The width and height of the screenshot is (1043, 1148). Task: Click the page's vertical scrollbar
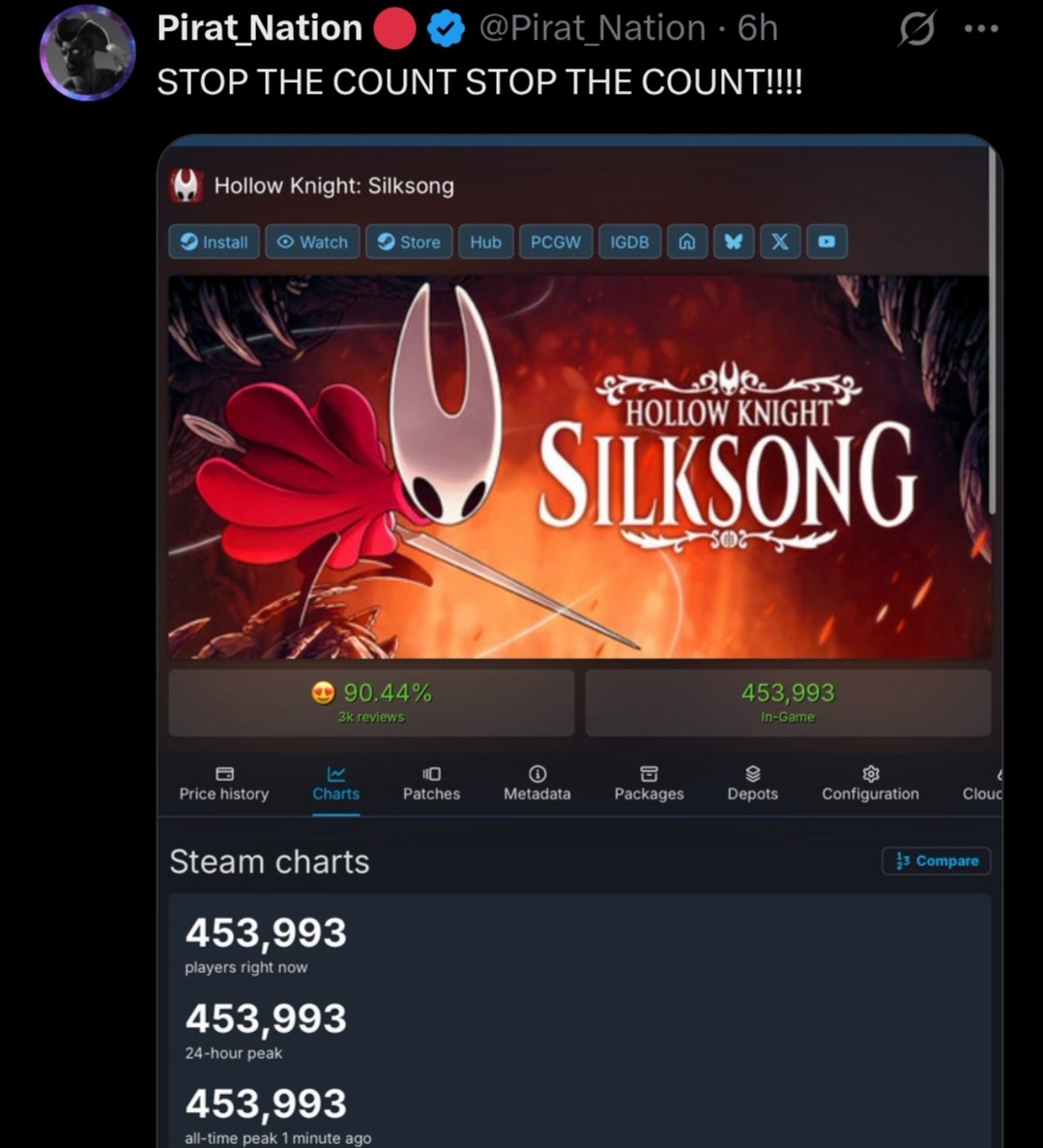[x=993, y=330]
